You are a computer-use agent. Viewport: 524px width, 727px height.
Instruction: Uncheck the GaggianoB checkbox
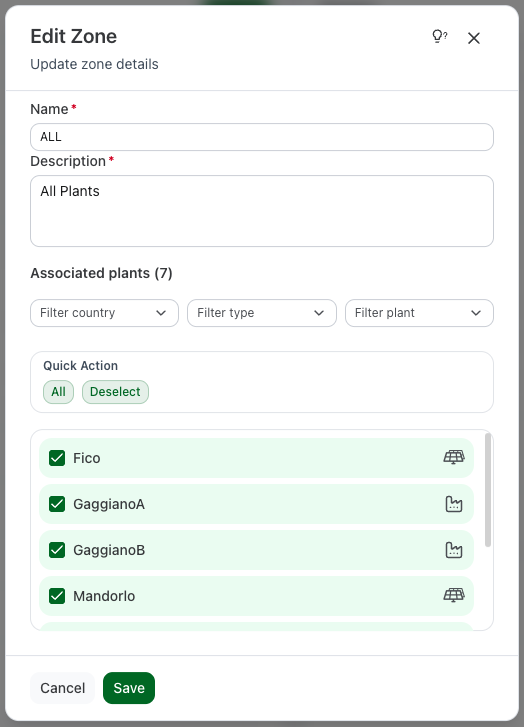pyautogui.click(x=57, y=550)
